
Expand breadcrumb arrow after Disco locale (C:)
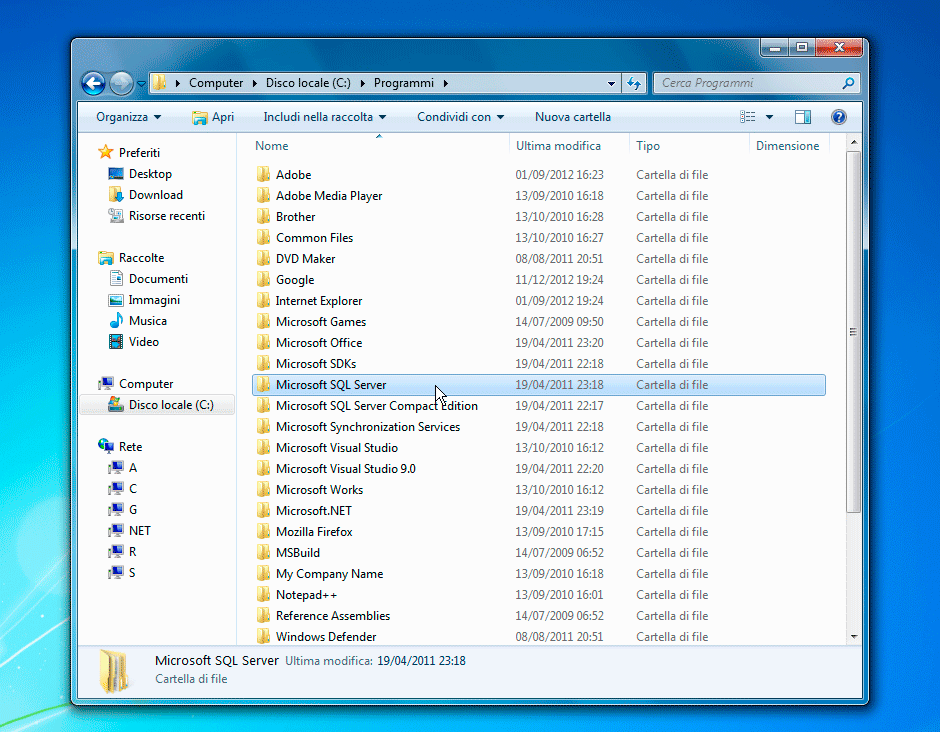coord(362,83)
